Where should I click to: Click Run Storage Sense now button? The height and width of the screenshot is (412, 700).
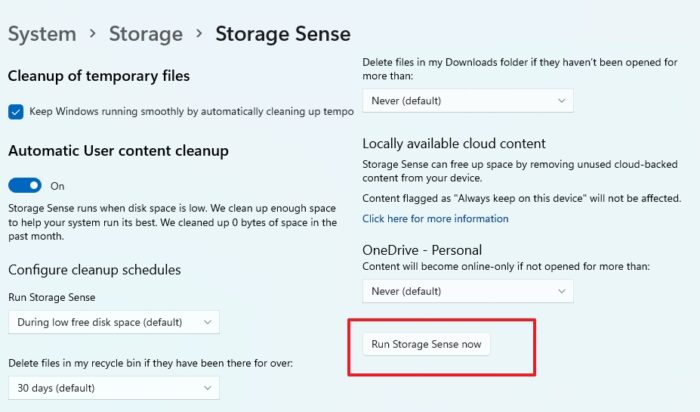tap(426, 344)
